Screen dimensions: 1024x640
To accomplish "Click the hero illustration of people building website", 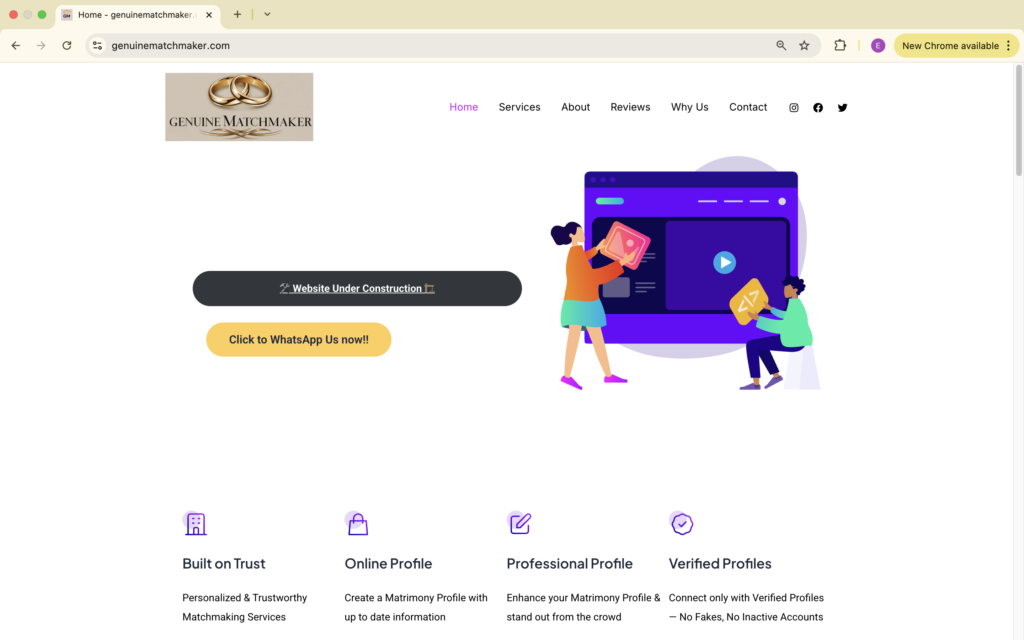I will pos(684,273).
